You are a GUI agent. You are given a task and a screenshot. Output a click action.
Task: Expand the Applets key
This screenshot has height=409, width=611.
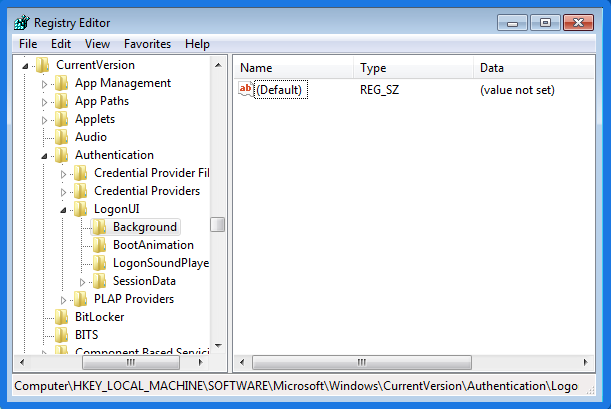pos(44,120)
